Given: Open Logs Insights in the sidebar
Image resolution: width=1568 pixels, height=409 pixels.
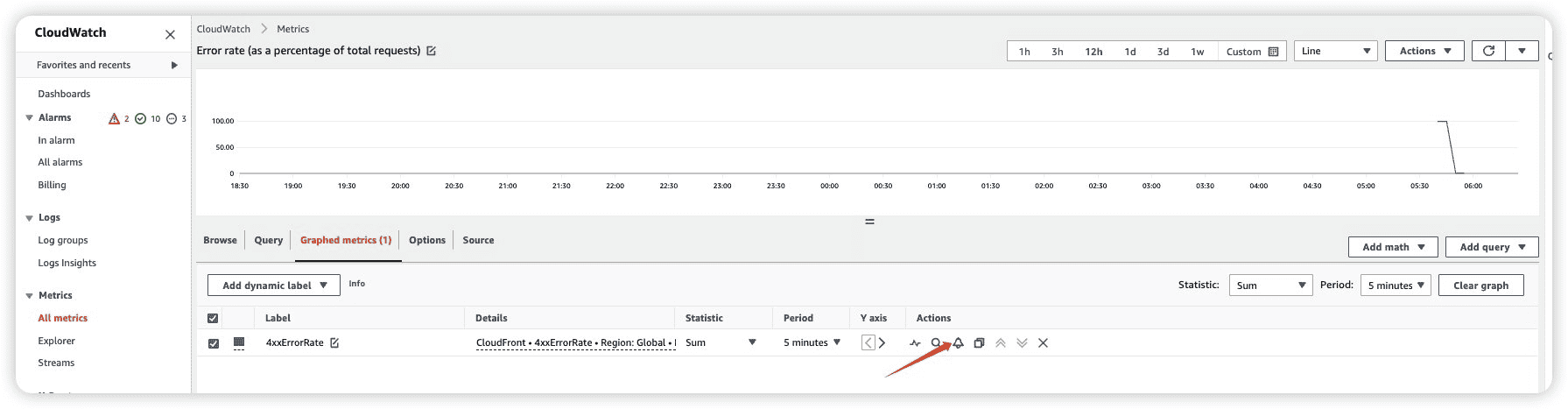Looking at the screenshot, I should click(x=67, y=263).
